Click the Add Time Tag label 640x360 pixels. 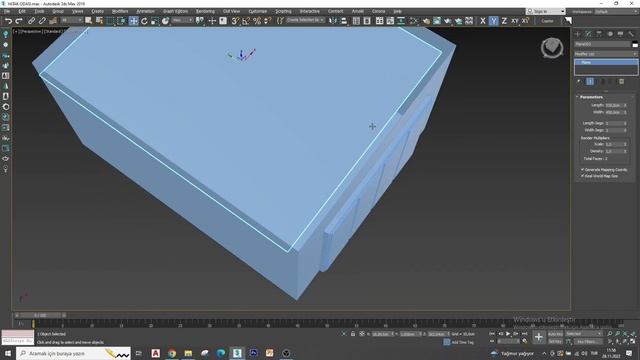(x=462, y=342)
